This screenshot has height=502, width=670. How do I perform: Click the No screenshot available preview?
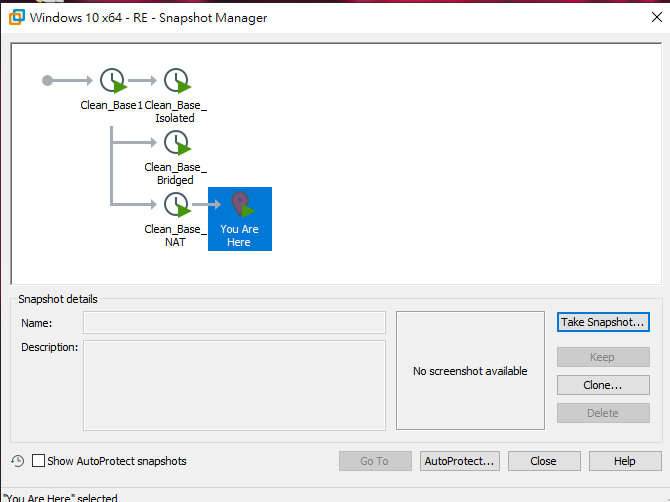(x=470, y=371)
